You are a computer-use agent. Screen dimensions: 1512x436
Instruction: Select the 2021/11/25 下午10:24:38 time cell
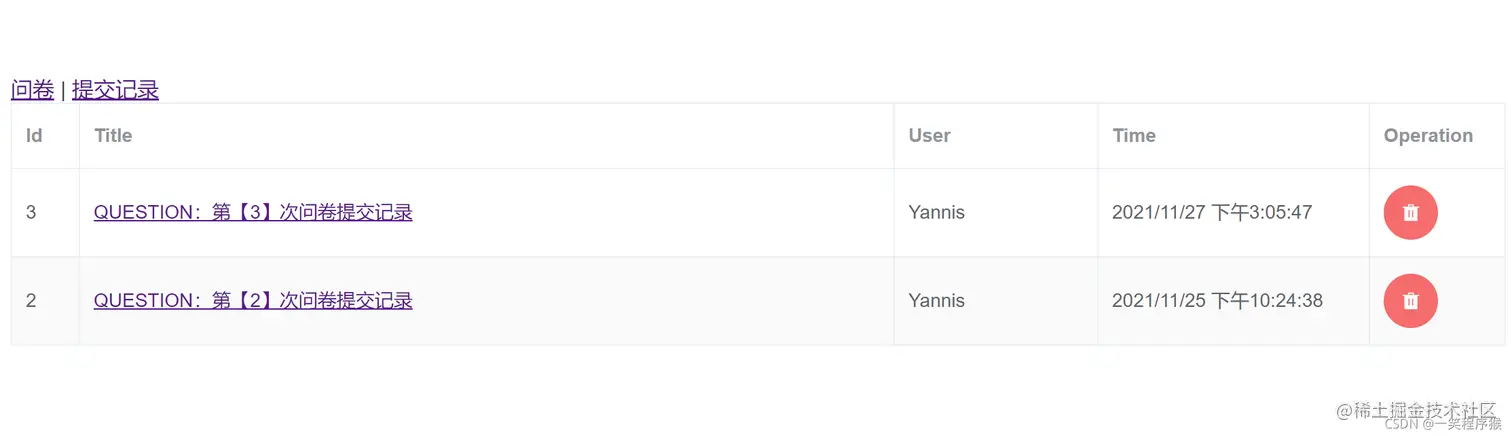point(1233,301)
